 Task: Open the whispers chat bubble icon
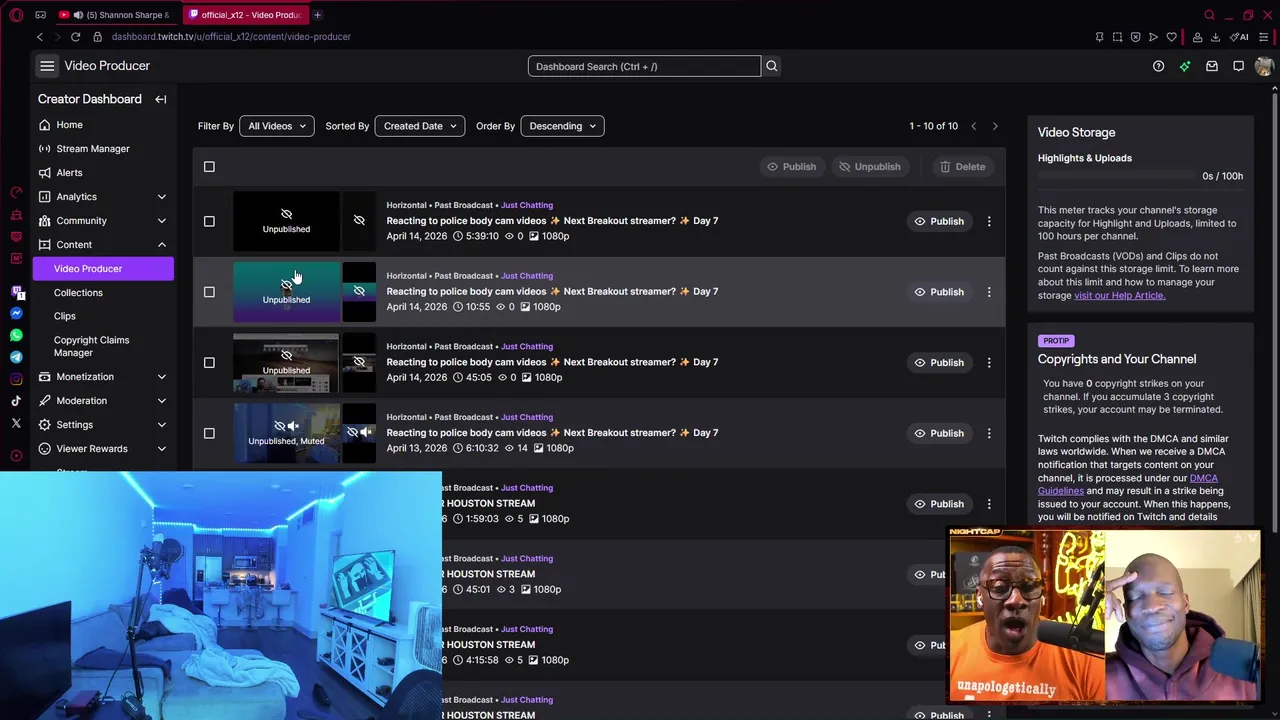point(1238,66)
